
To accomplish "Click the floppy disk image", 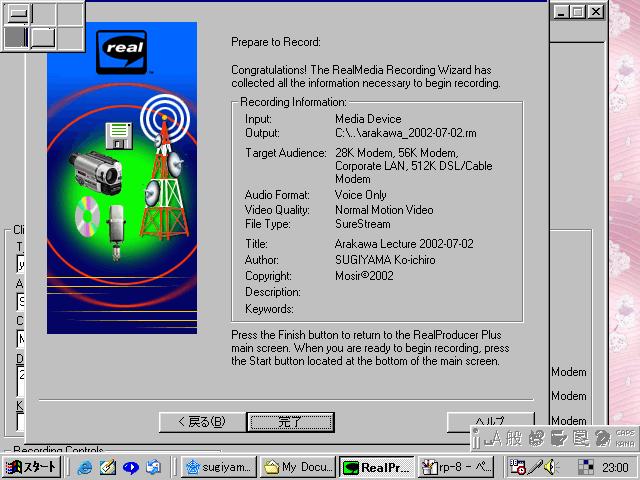I will (119, 136).
